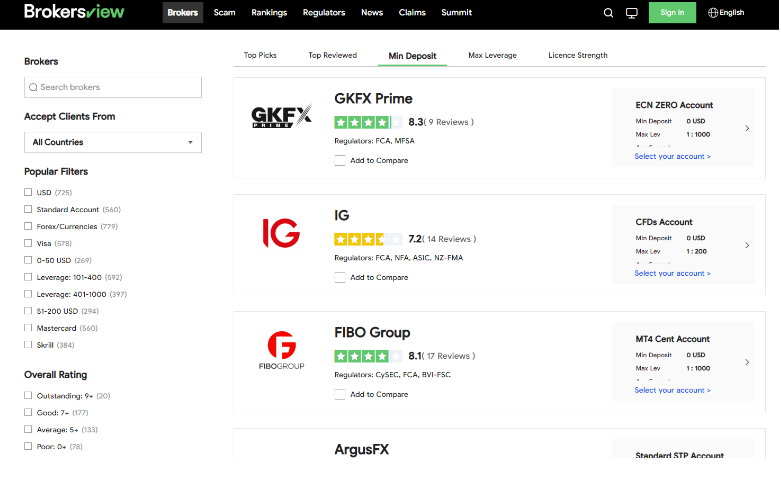Click IG star rating
The height and width of the screenshot is (479, 781).
point(368,239)
